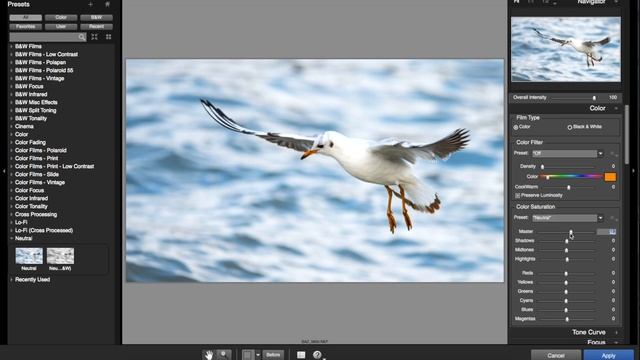
Task: Click the Blues saturation slider handle
Action: point(566,310)
